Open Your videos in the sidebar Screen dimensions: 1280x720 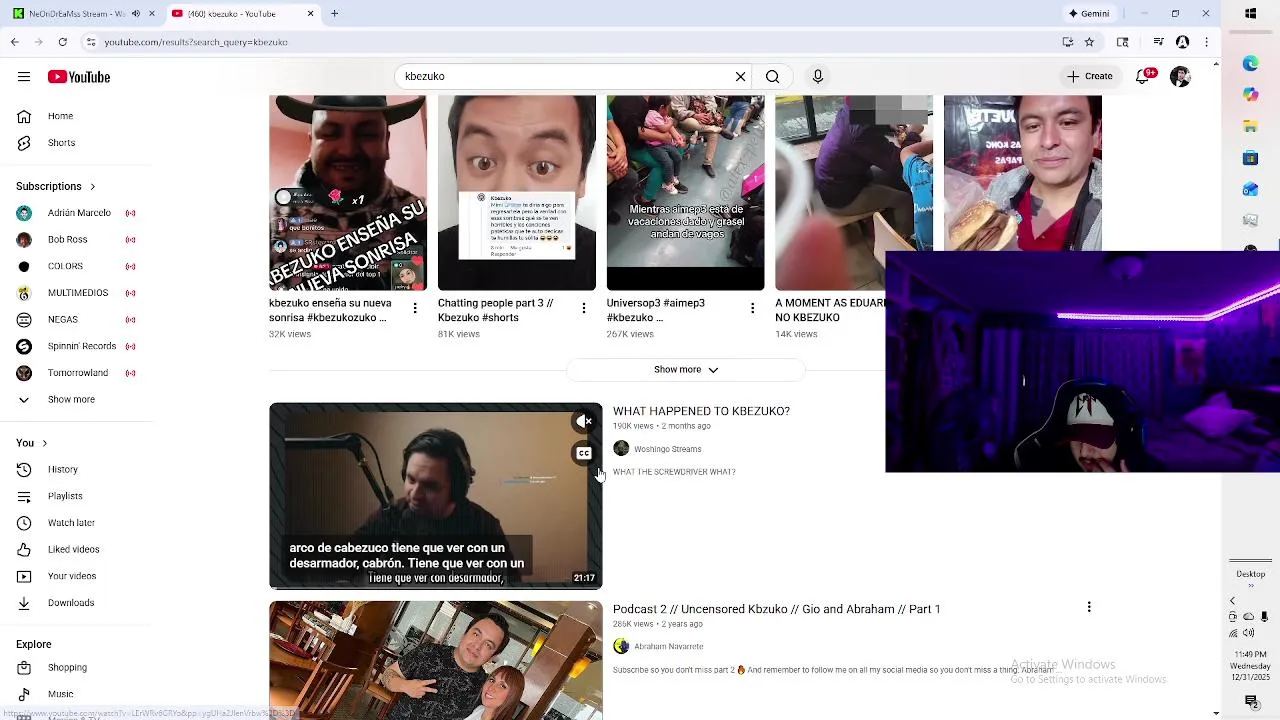tap(72, 576)
